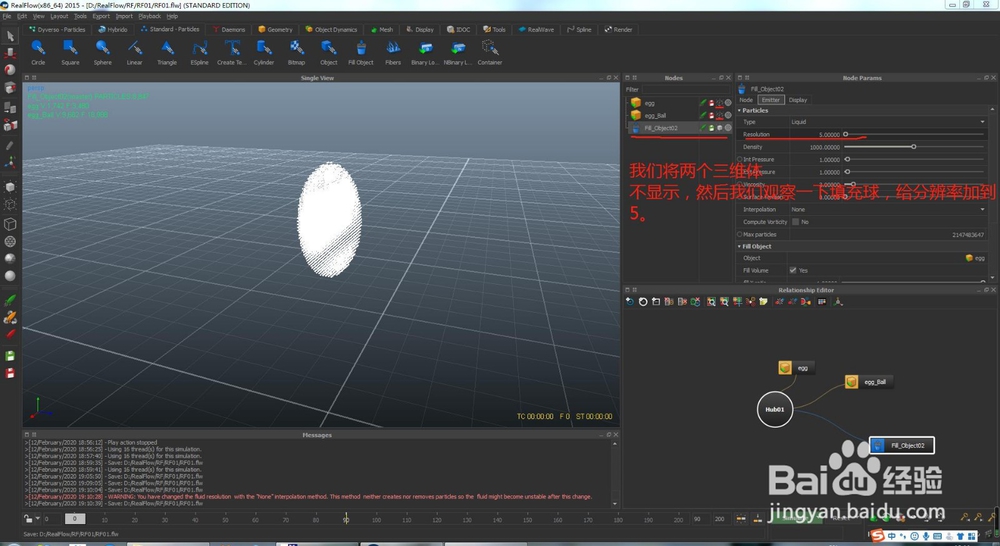Select the Object emitter tool
Viewport: 1000px width, 546px height.
(328, 52)
